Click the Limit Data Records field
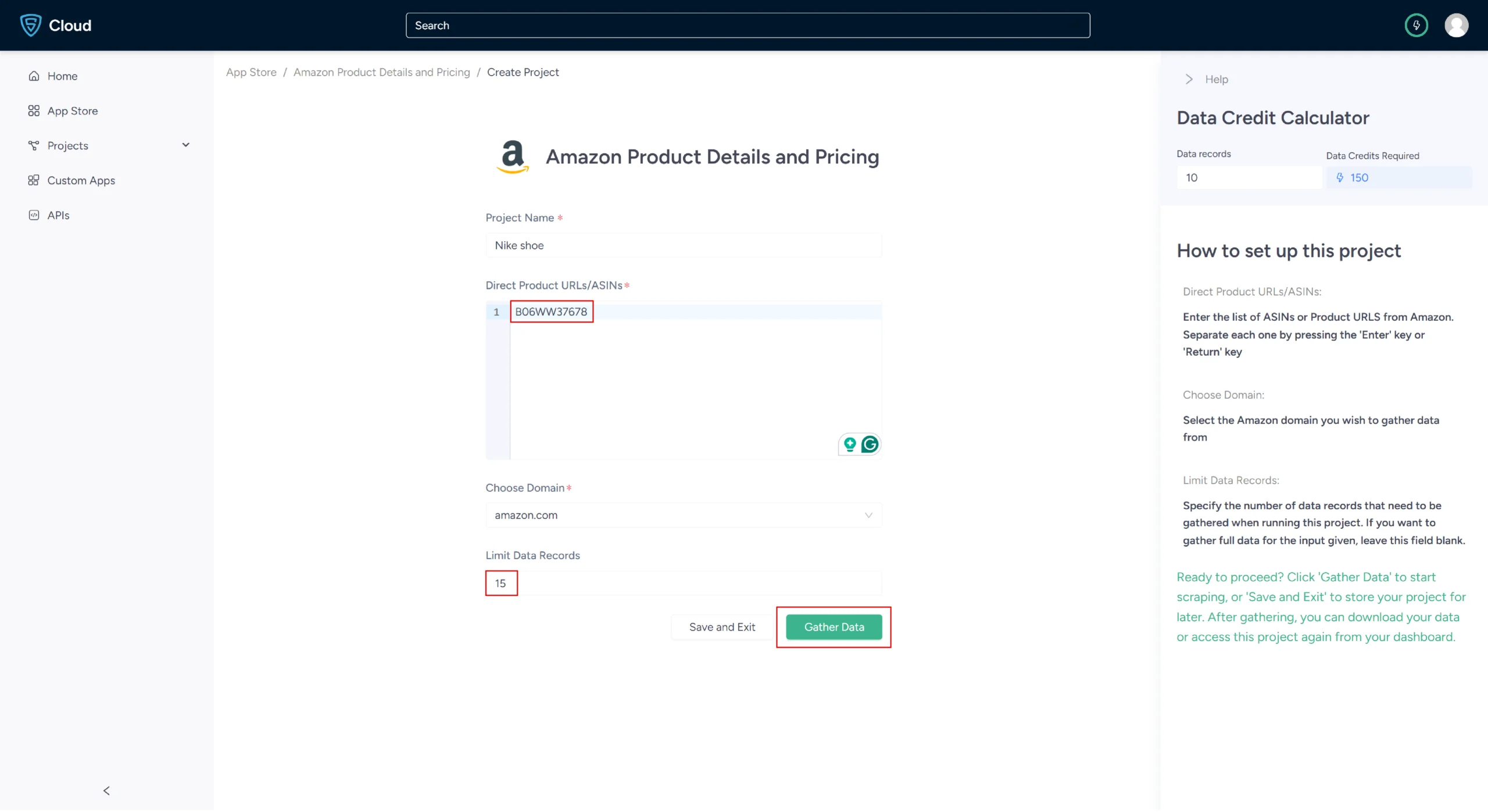Screen dimensions: 1488x812 pos(684,584)
